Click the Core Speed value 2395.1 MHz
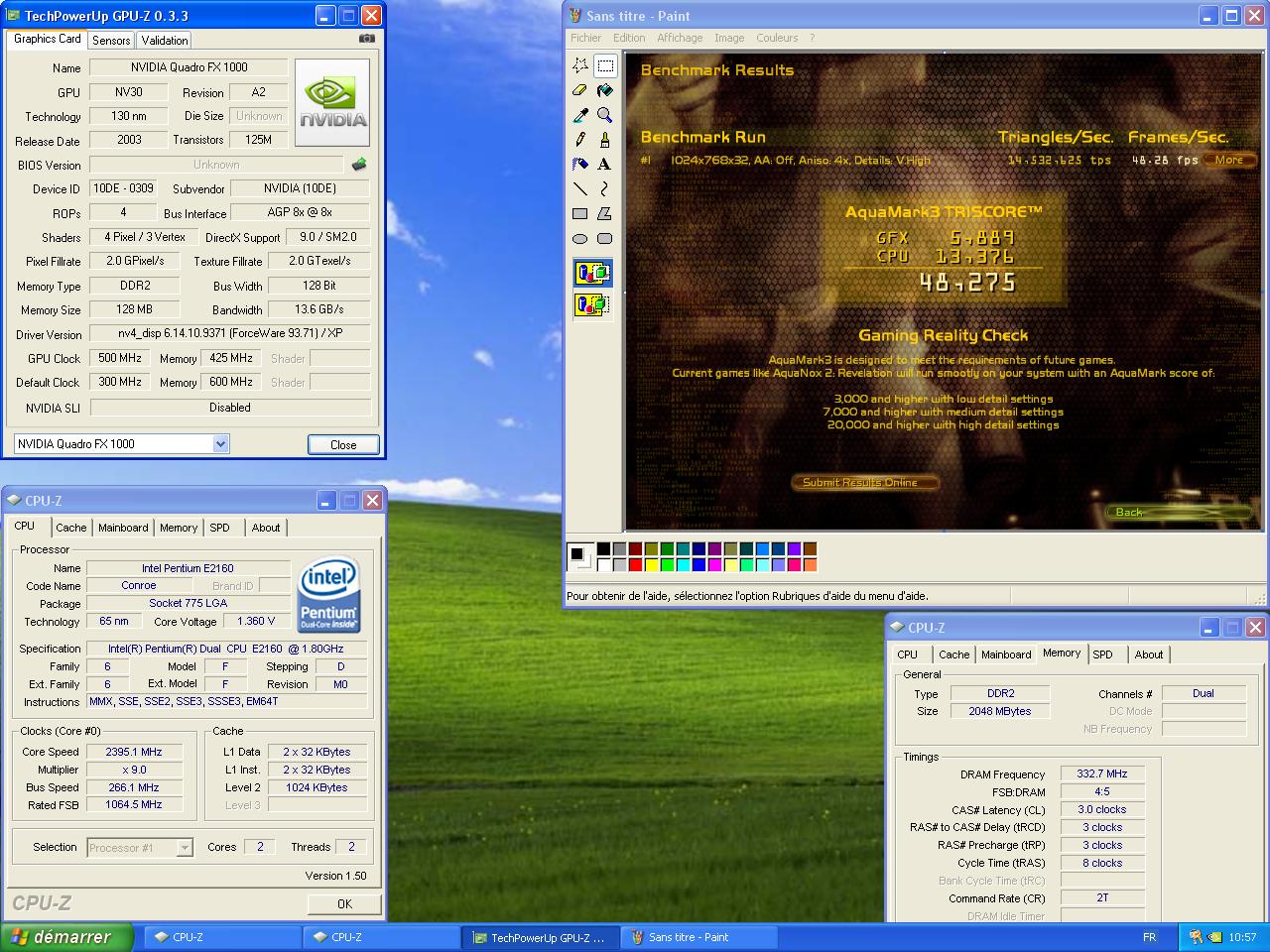This screenshot has height=952, width=1270. click(135, 752)
